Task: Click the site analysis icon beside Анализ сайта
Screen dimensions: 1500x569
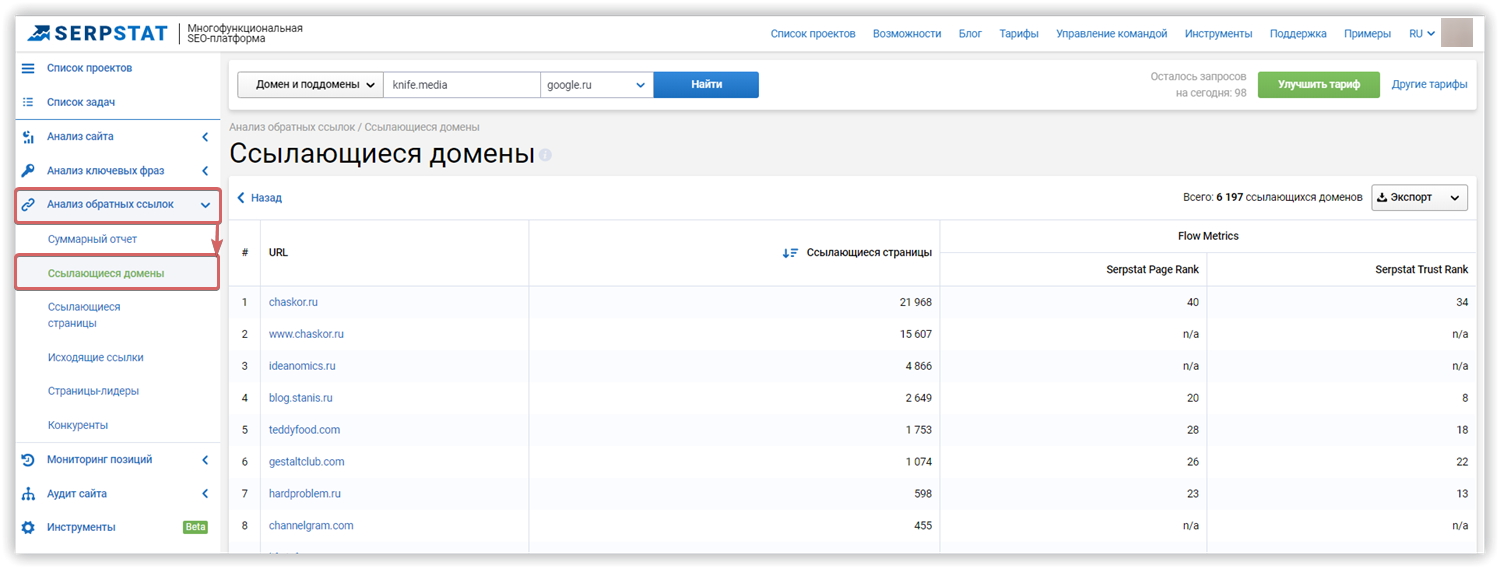Action: coord(28,136)
